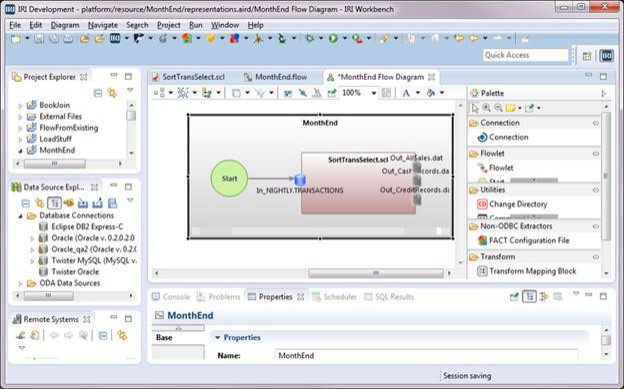Screen dimensions: 624x389
Task: Click the gear Debug icon in toolbar
Action: pyautogui.click(x=309, y=38)
